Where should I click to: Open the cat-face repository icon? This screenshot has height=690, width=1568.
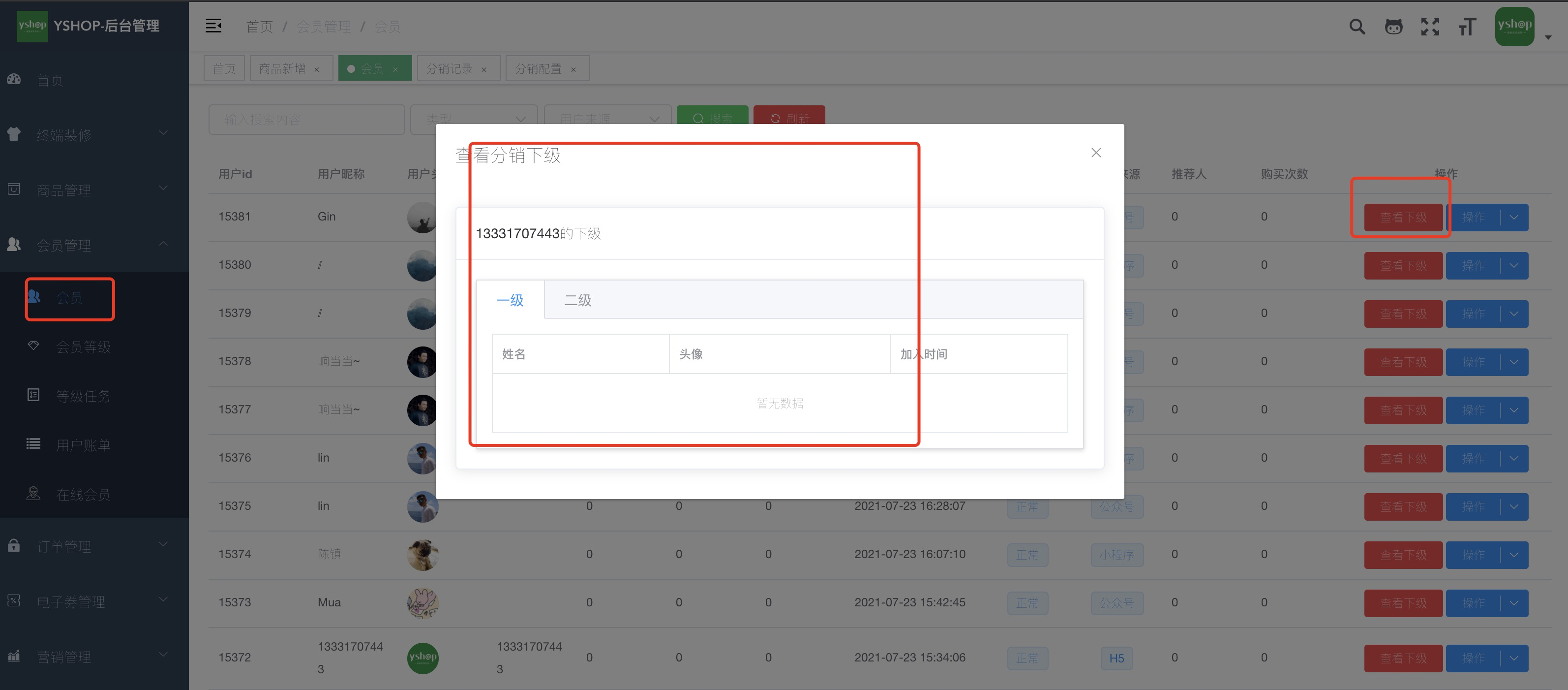coord(1393,27)
